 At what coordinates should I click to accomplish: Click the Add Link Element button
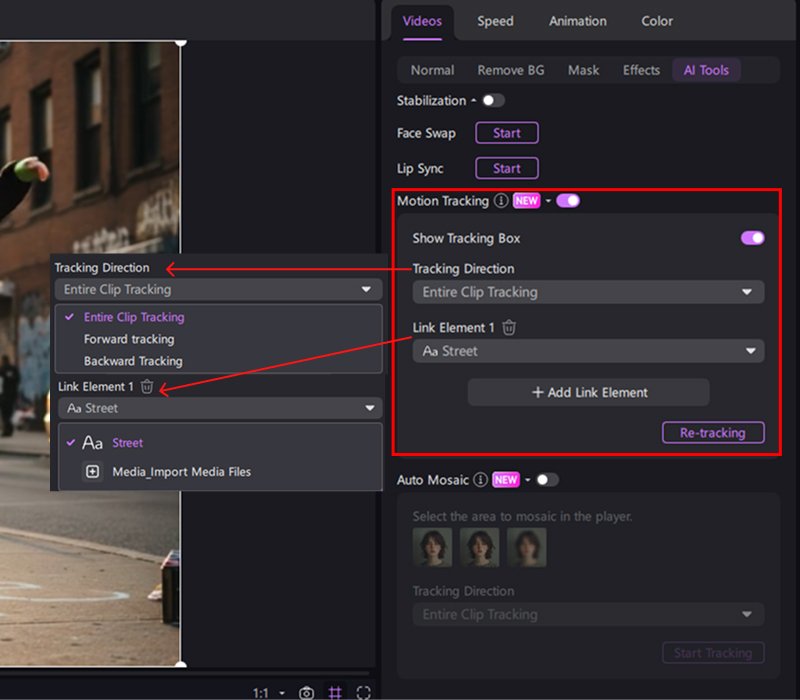click(x=587, y=391)
